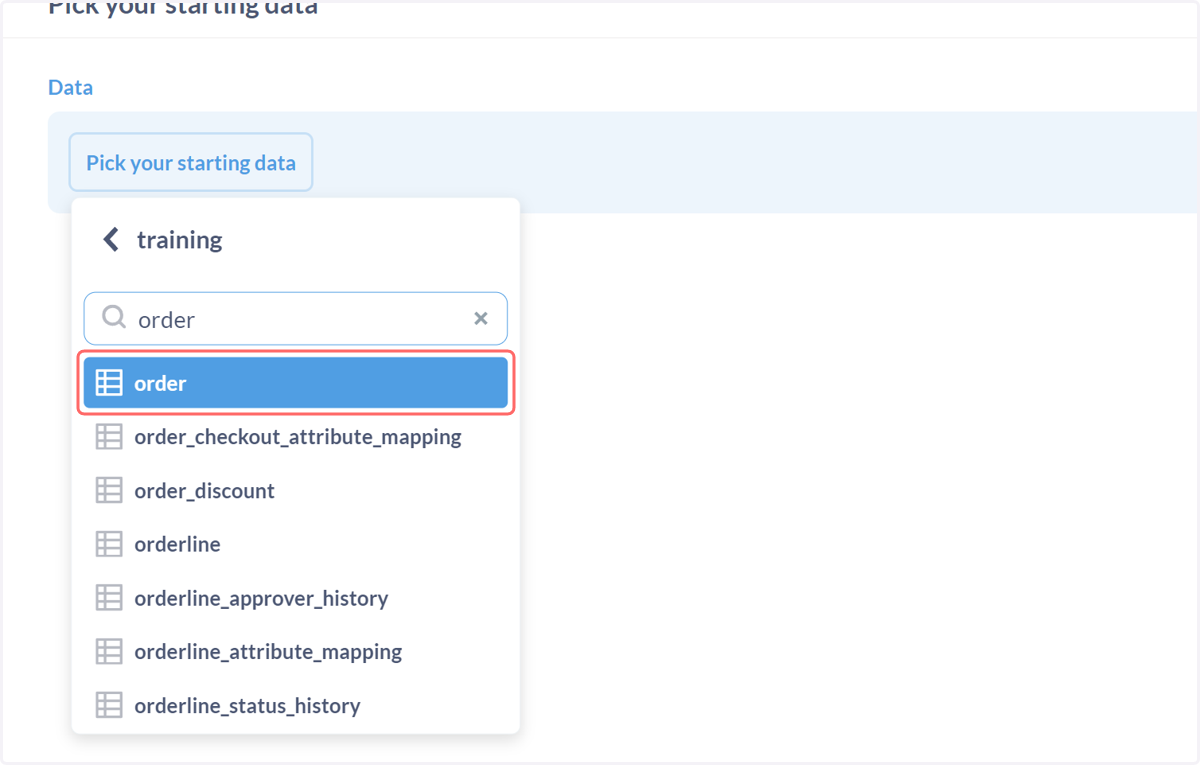
Task: Click the table icon next to orderline_status_history
Action: point(109,705)
